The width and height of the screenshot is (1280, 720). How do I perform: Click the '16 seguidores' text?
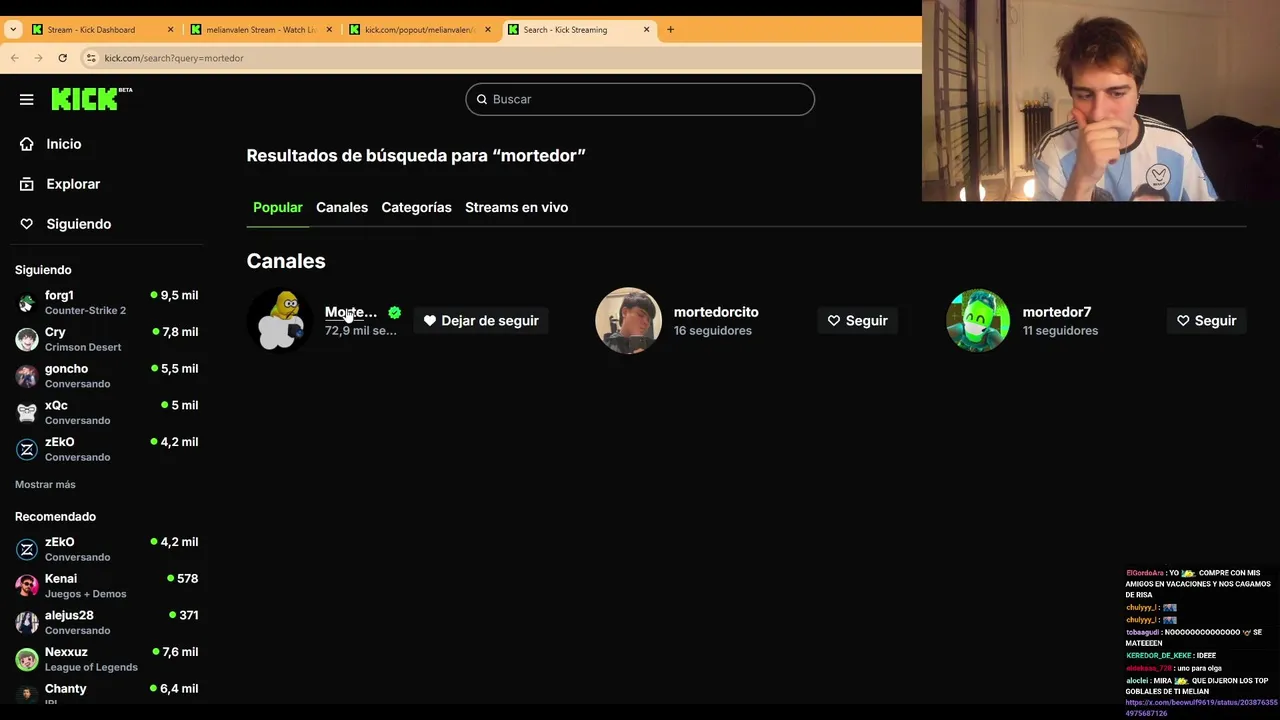pos(713,331)
